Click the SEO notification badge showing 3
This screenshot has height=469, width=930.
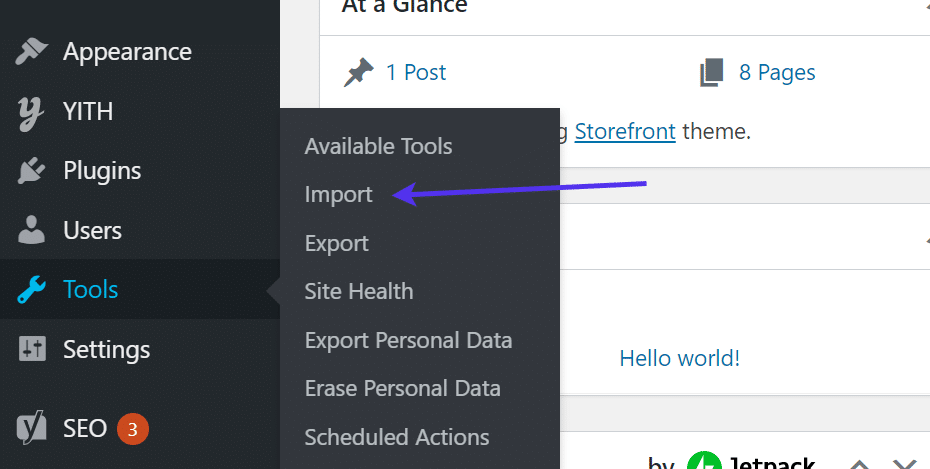pyautogui.click(x=133, y=429)
